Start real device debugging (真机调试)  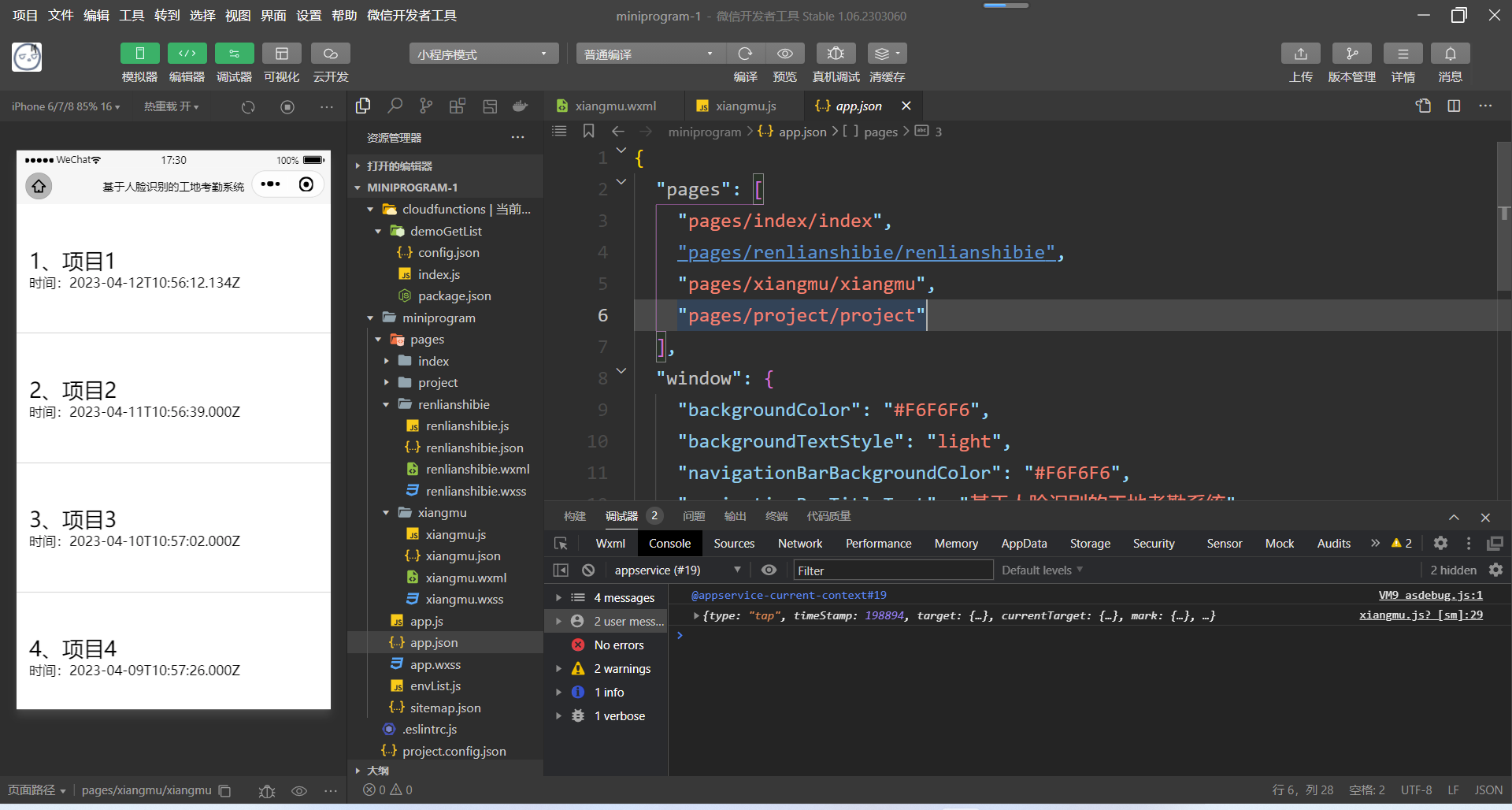(x=836, y=54)
